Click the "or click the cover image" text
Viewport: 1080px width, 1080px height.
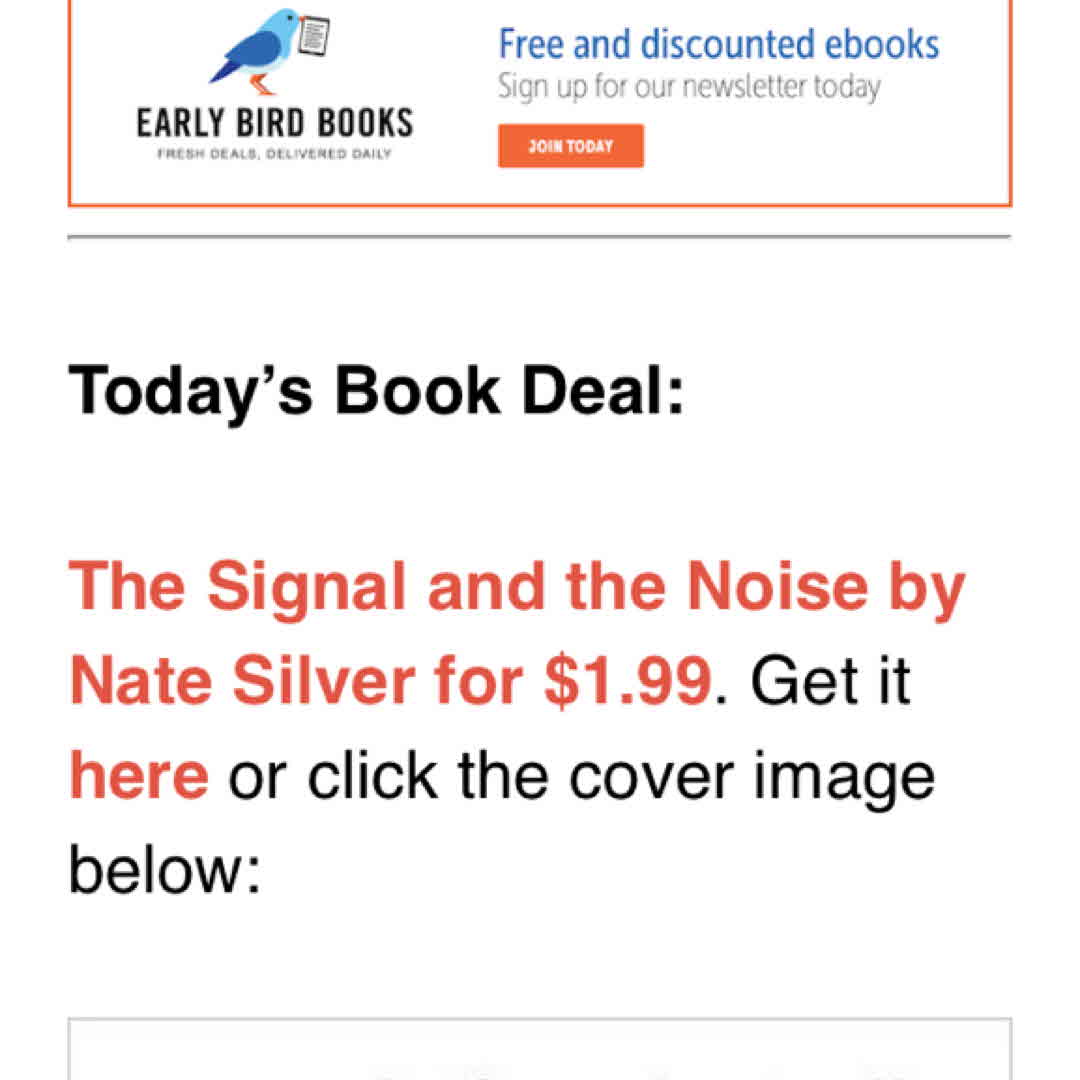pos(581,775)
